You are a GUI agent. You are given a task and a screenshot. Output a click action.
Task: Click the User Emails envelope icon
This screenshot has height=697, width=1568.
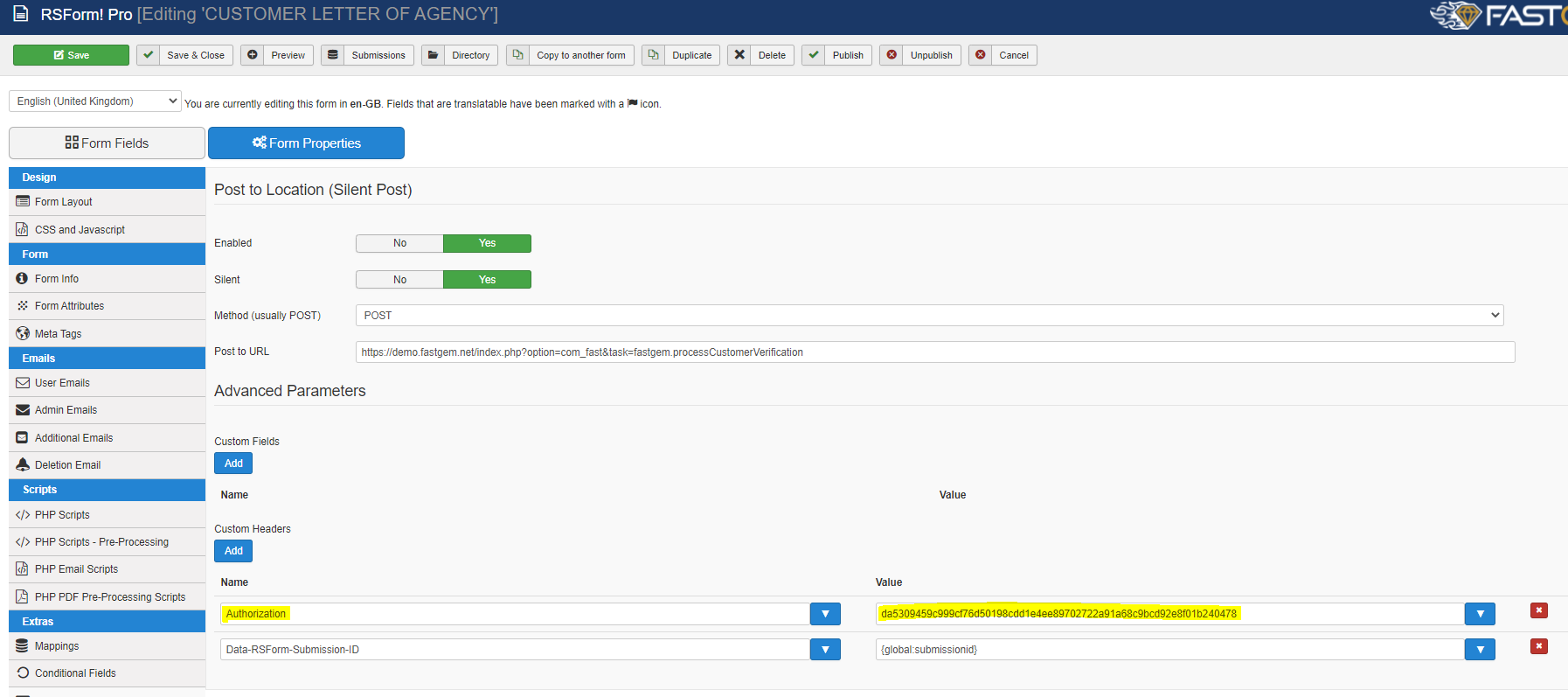pos(23,383)
